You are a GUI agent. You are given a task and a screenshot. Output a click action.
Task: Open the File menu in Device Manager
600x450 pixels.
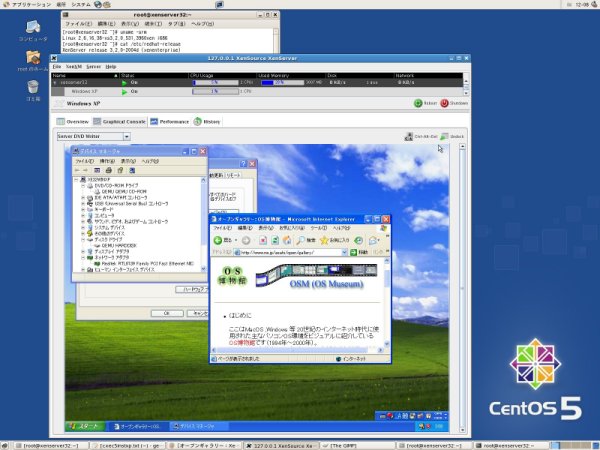(84, 161)
